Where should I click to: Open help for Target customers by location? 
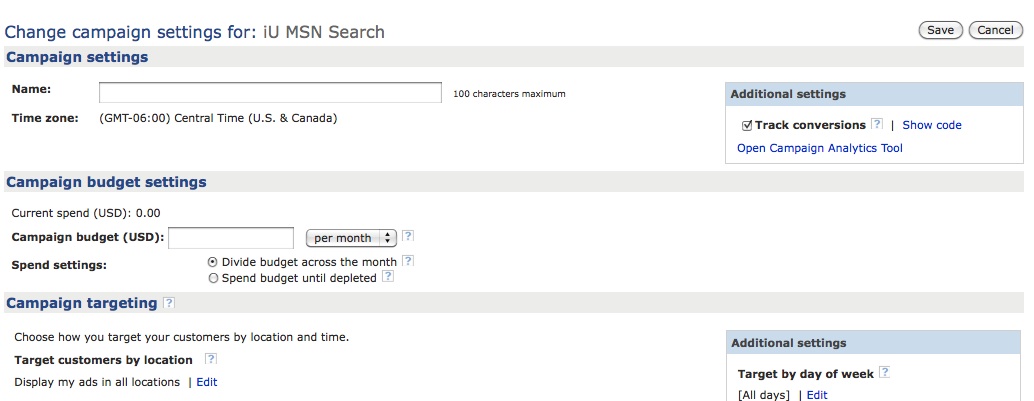[210, 359]
